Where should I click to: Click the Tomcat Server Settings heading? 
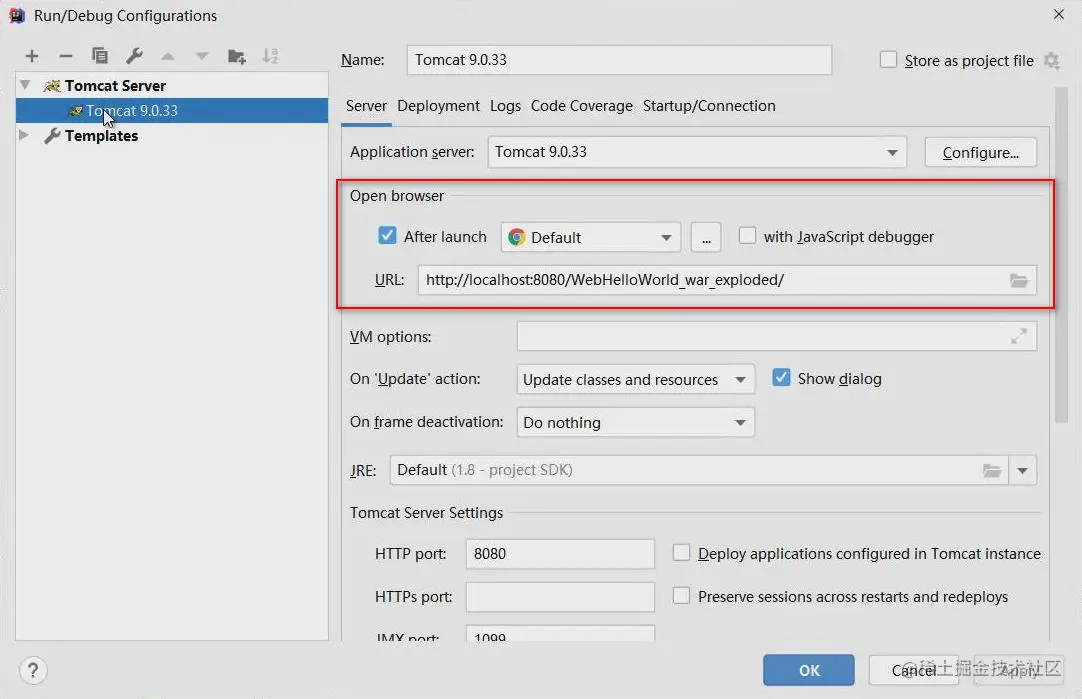(426, 513)
